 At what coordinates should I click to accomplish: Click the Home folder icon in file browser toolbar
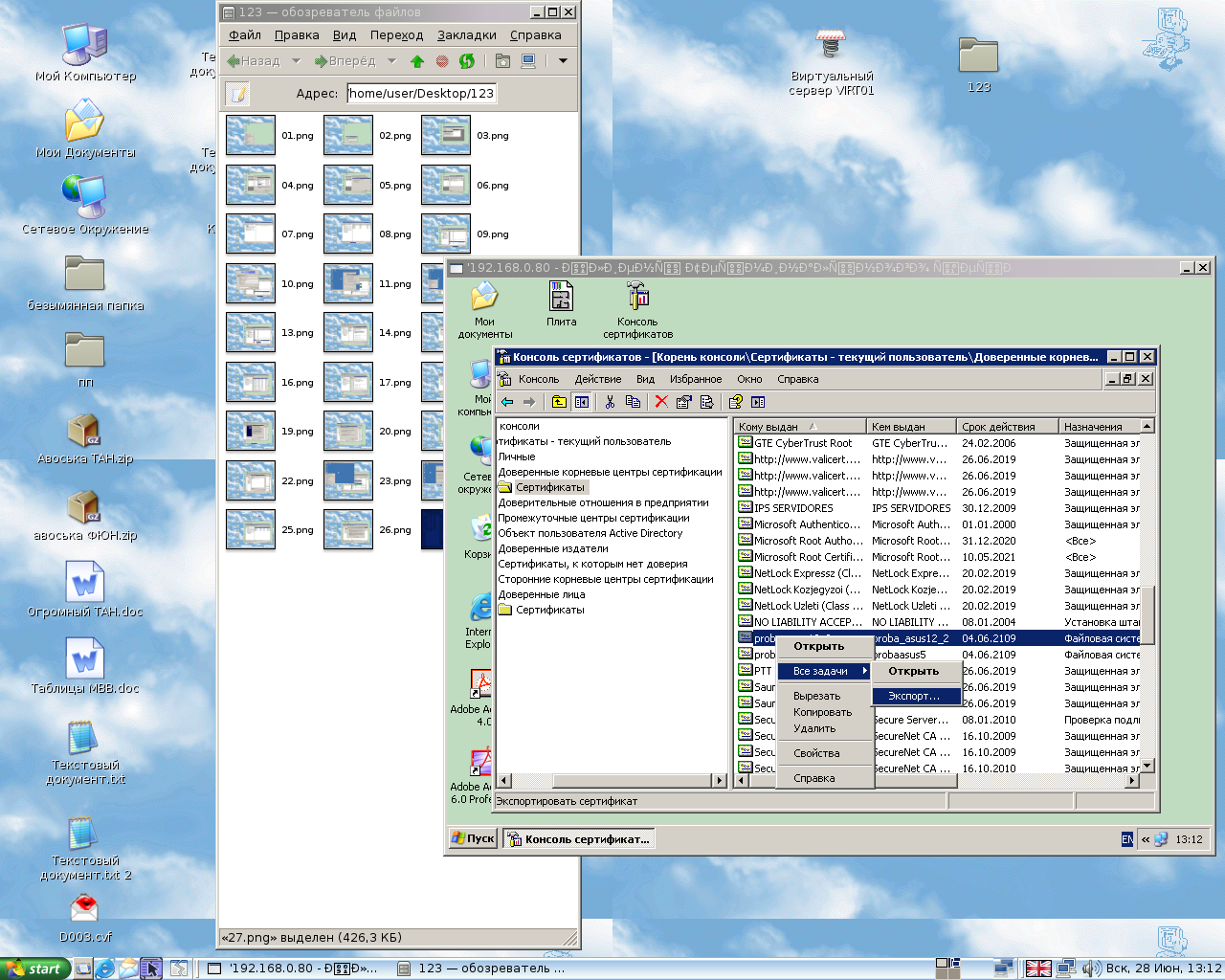[x=502, y=61]
